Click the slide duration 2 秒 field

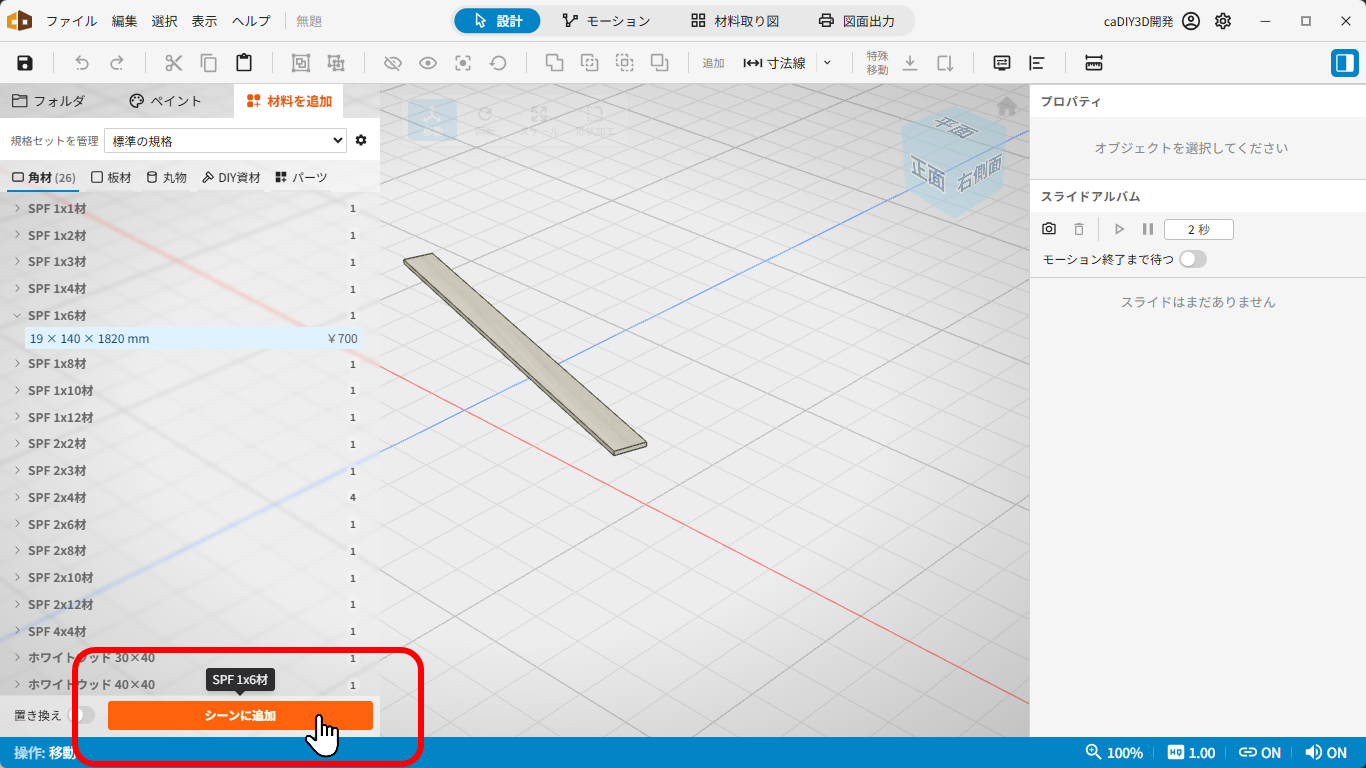pos(1199,229)
